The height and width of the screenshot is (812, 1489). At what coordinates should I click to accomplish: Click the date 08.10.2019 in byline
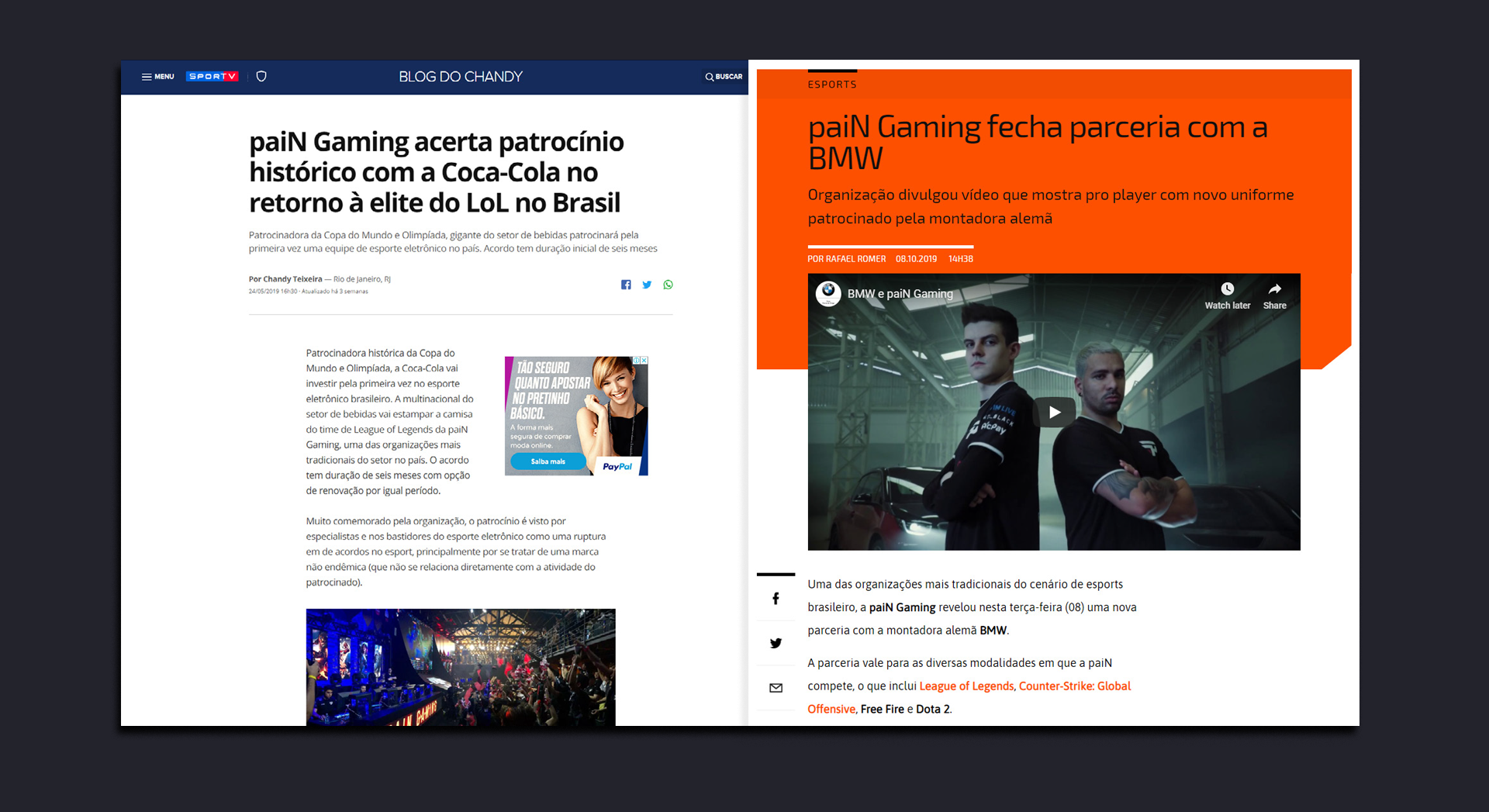coord(916,259)
